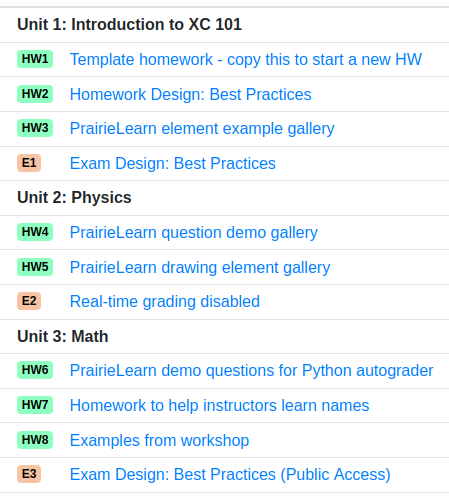Open Template homework assessment link
The height and width of the screenshot is (499, 449).
tap(246, 60)
